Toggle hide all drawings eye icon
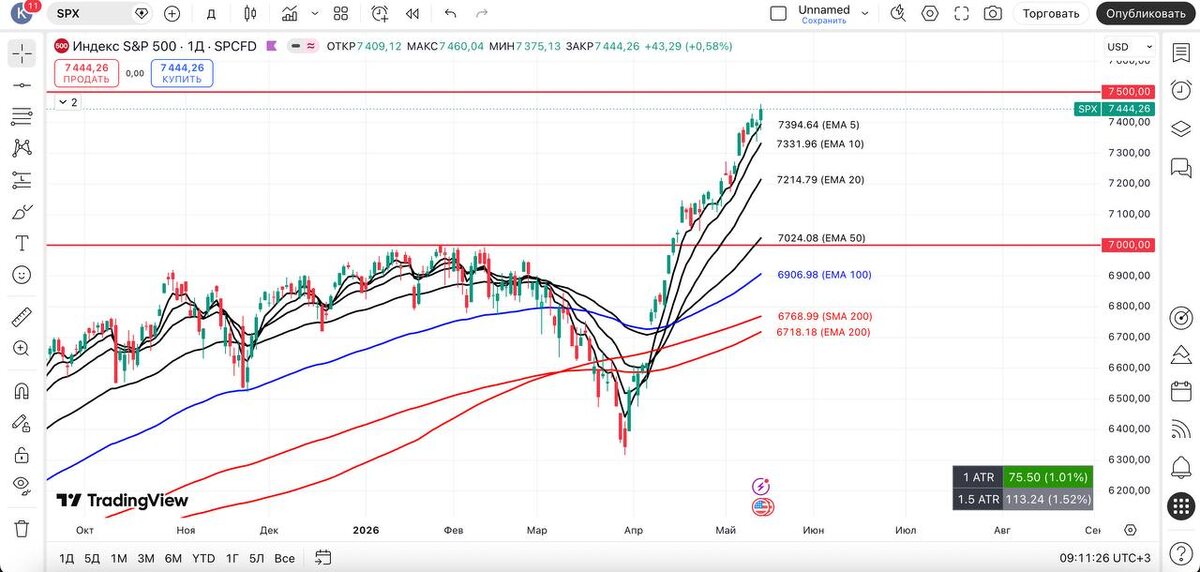This screenshot has width=1200, height=572. [22, 485]
